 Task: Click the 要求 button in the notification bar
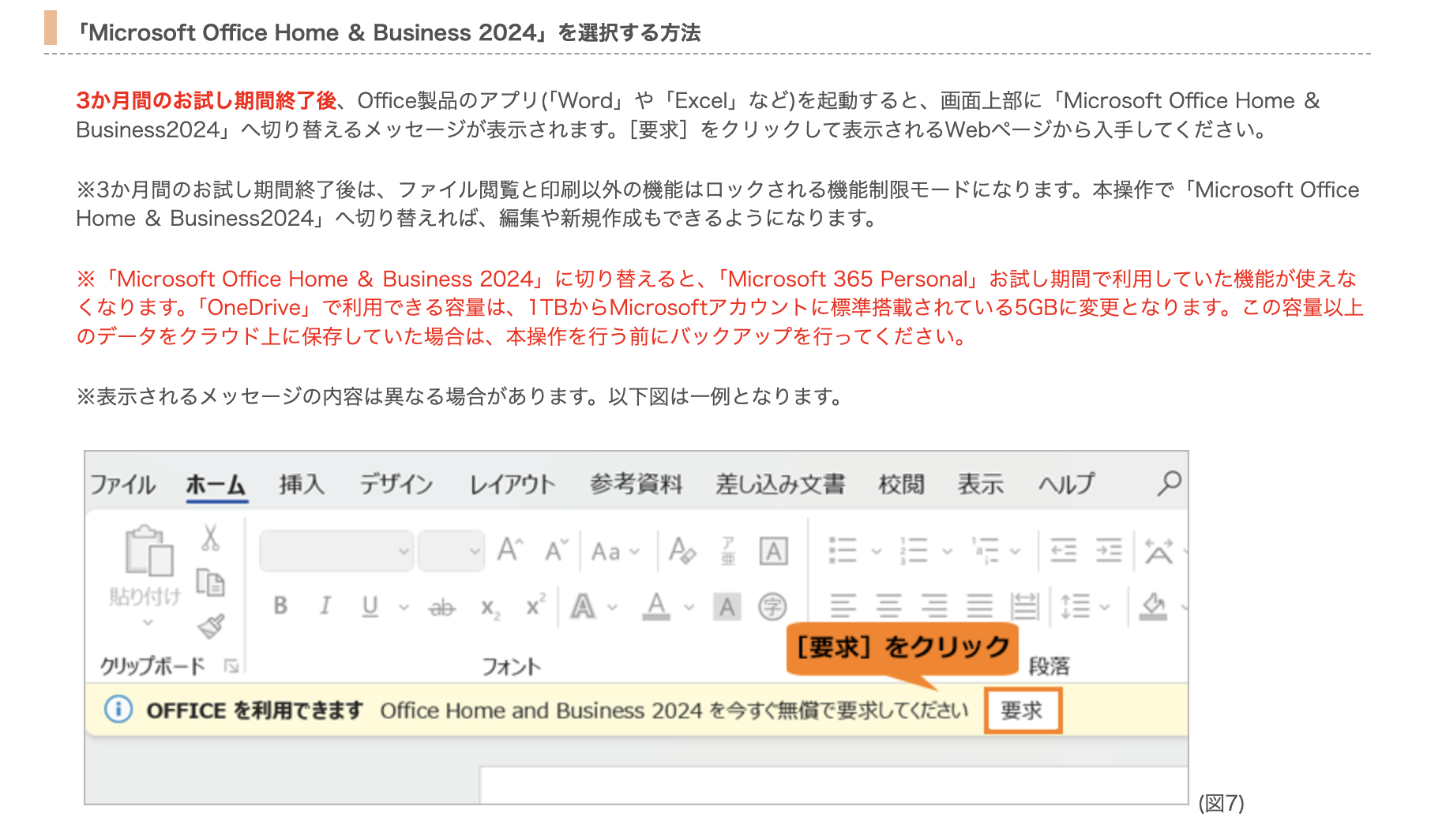click(x=1022, y=711)
